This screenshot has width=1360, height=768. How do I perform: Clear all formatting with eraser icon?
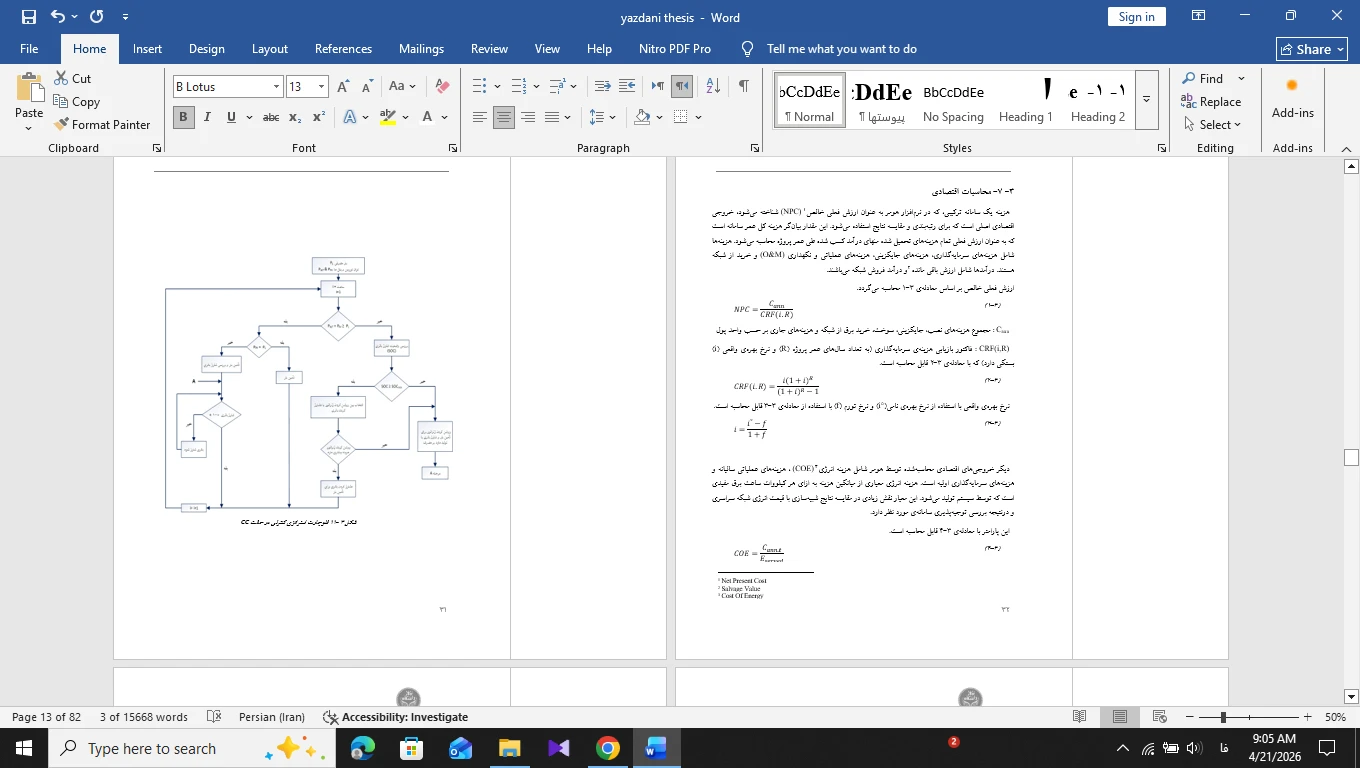click(442, 87)
